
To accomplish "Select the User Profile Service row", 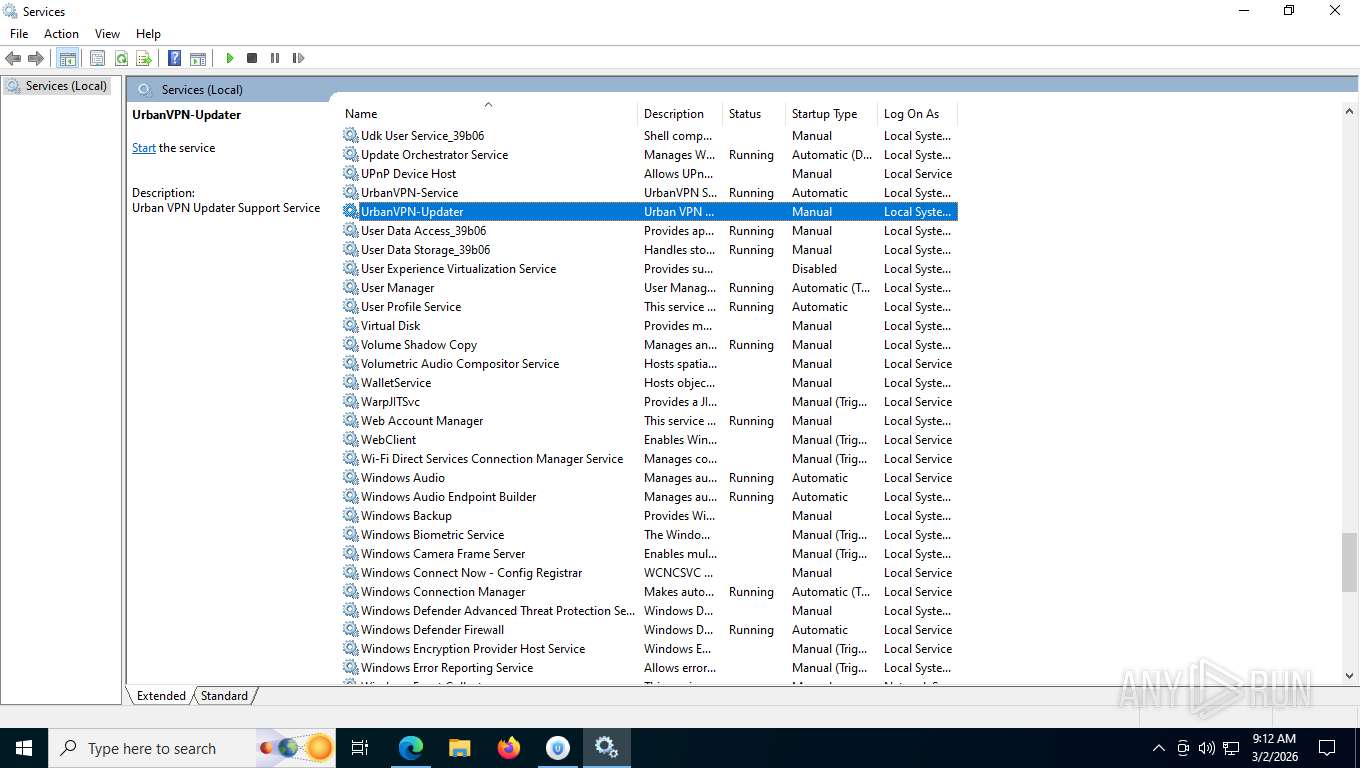I will pyautogui.click(x=649, y=307).
